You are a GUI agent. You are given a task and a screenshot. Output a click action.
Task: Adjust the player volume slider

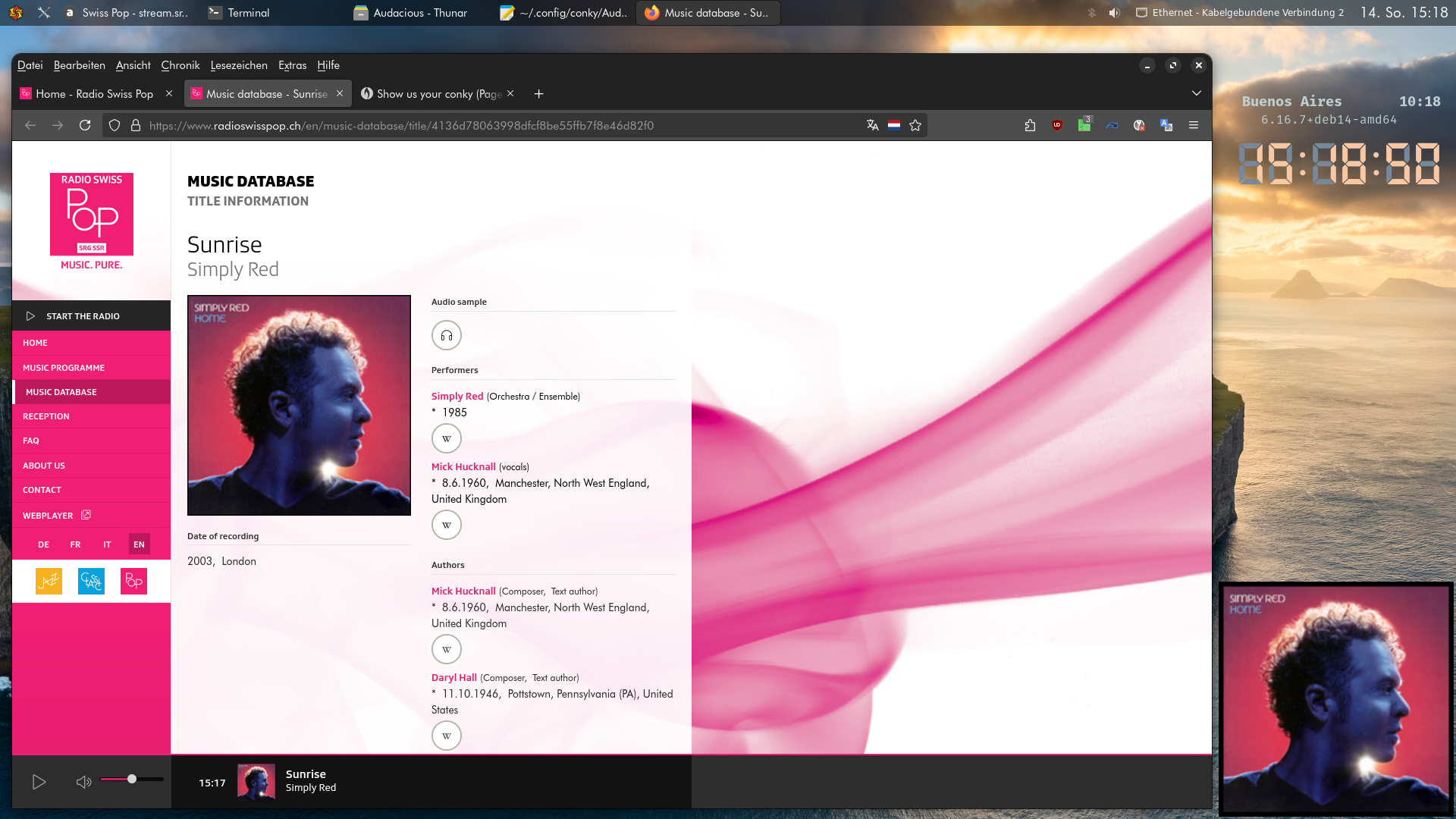click(132, 779)
